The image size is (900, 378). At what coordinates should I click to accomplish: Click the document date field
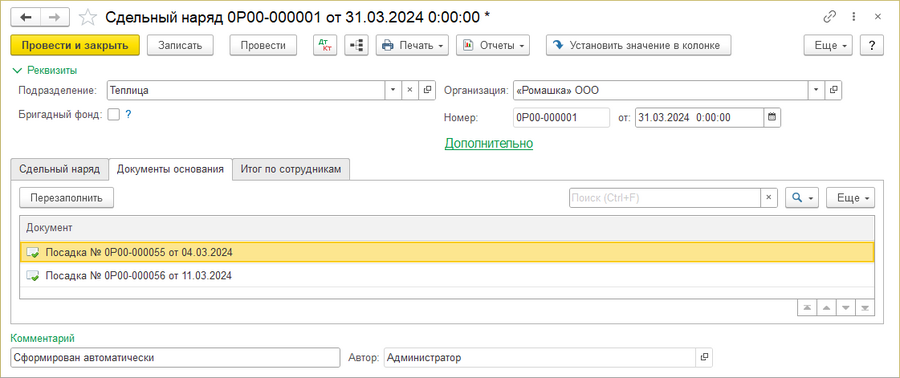coord(699,117)
